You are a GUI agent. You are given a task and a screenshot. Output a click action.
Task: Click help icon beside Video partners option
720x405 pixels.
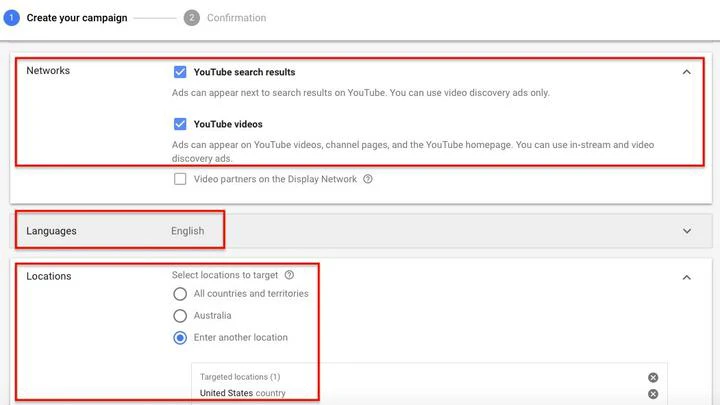pos(368,179)
